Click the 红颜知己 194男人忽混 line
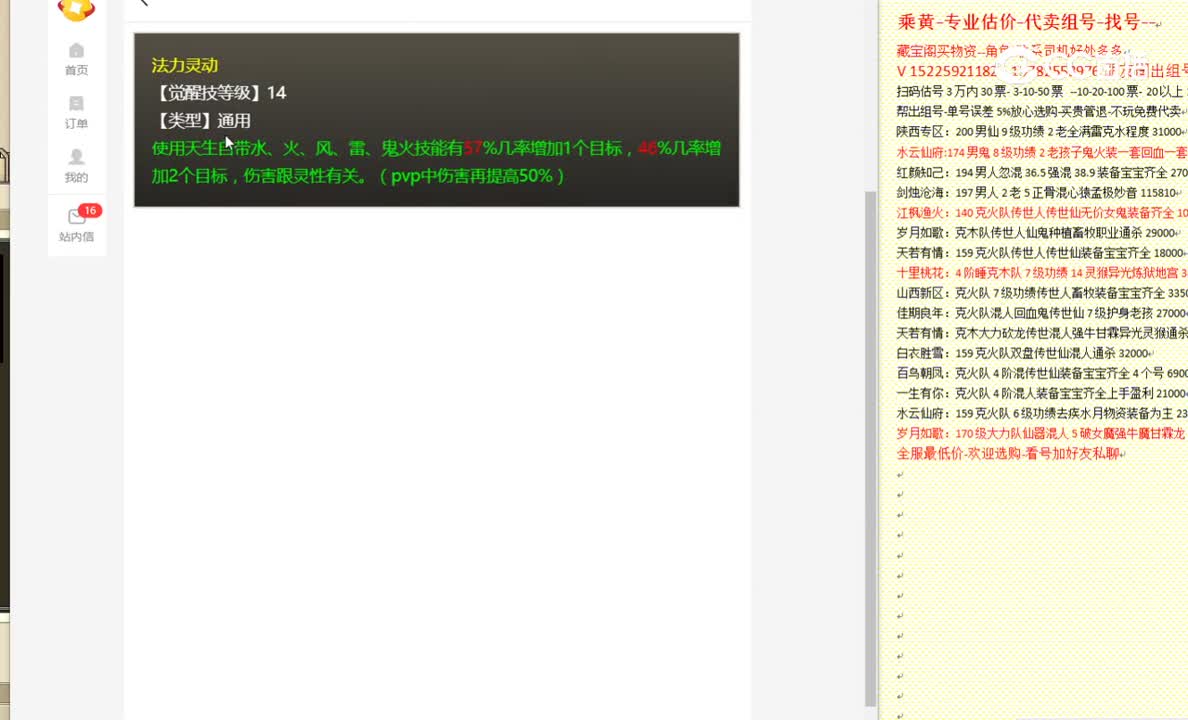 (1042, 173)
